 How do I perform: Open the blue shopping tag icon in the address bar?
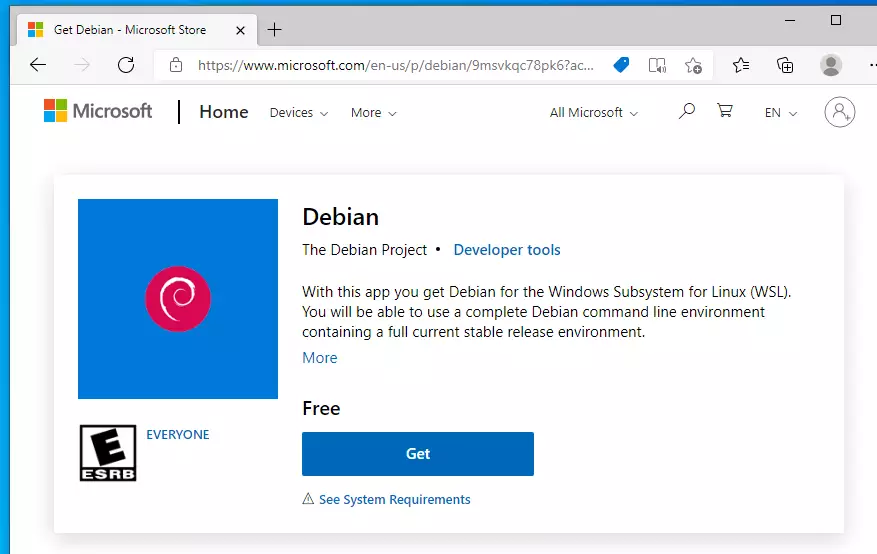click(621, 65)
